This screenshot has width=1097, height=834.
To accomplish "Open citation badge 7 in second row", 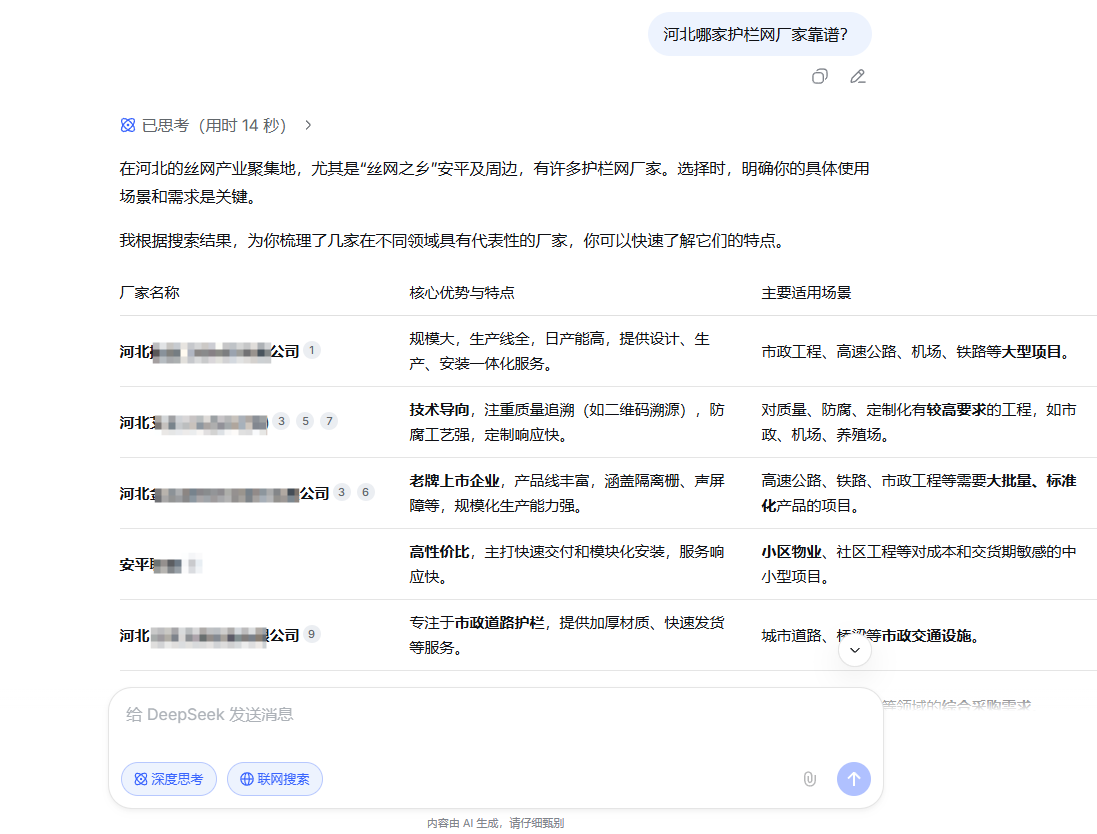I will click(329, 421).
